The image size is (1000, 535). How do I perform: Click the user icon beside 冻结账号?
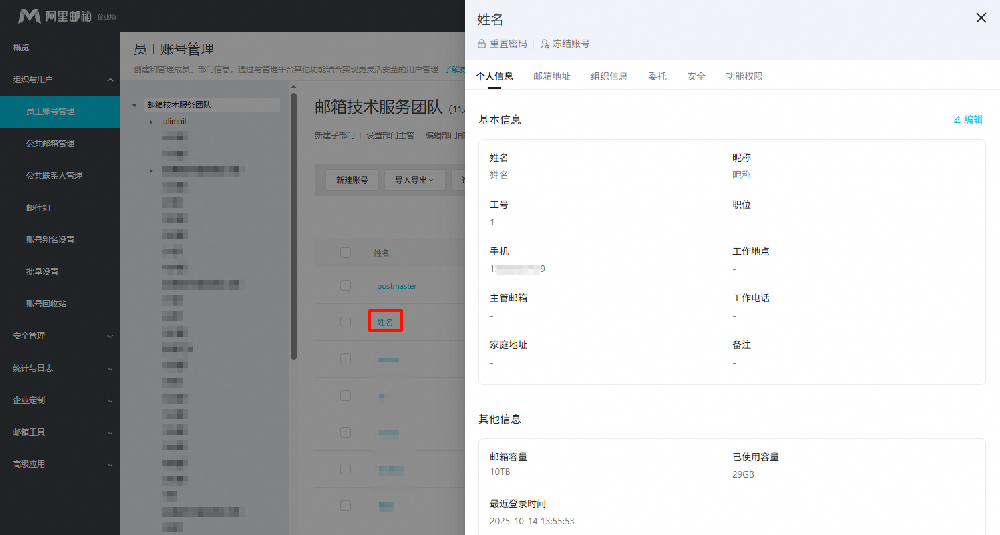coord(545,44)
